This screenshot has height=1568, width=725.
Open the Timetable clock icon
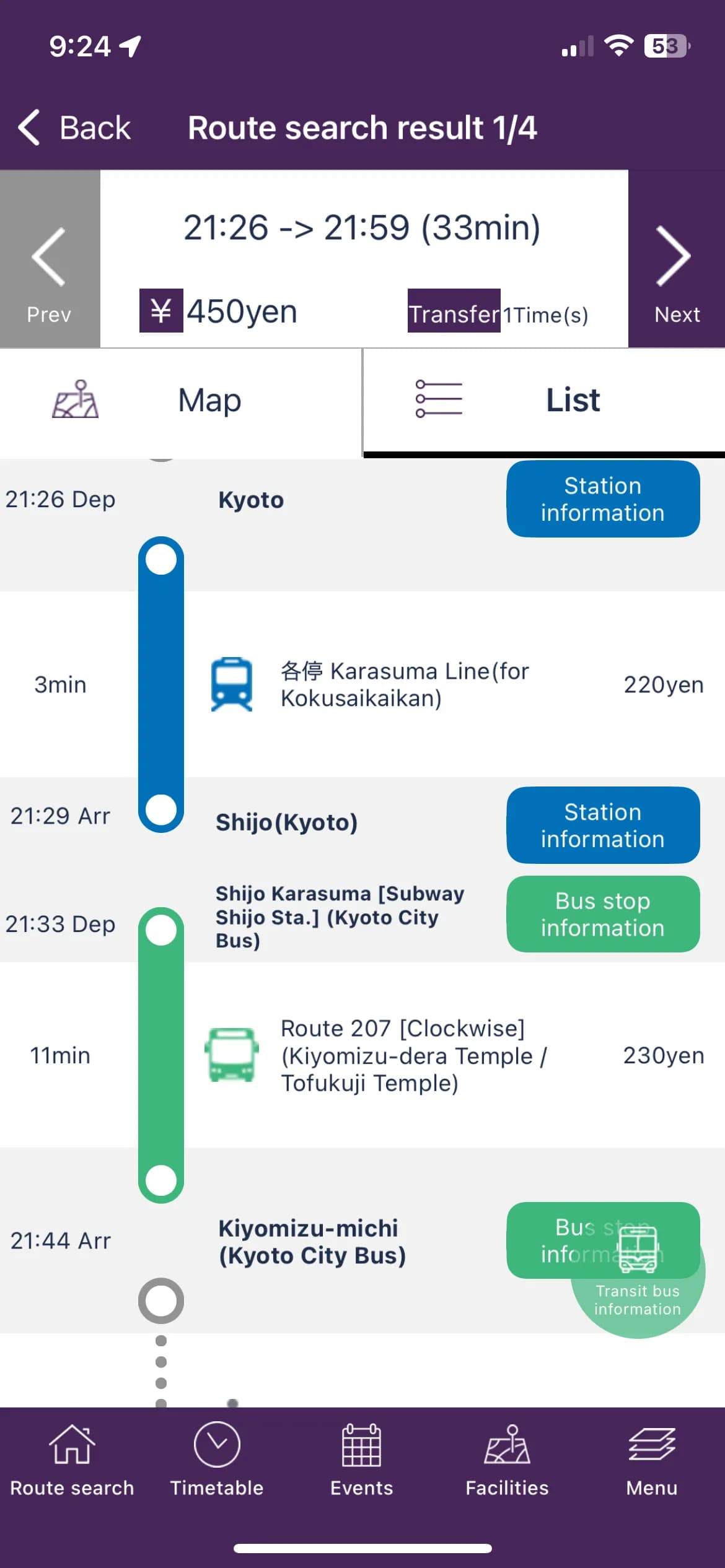(x=217, y=1461)
